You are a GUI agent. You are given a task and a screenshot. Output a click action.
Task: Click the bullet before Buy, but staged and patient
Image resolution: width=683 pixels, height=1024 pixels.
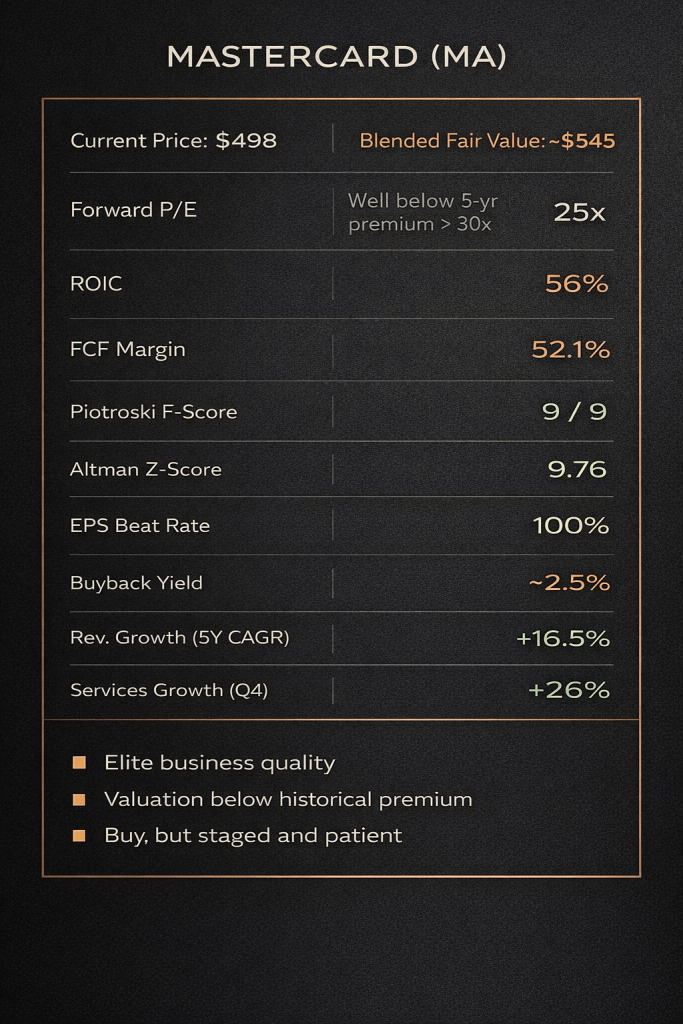[x=79, y=835]
